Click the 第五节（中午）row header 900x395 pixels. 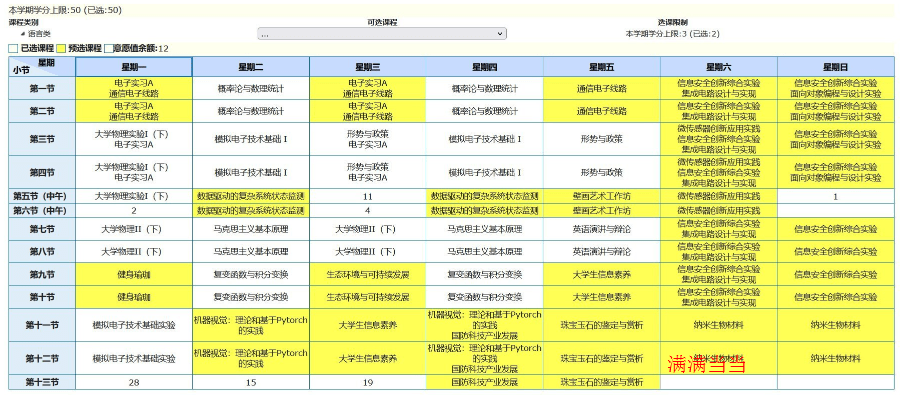tap(42, 196)
